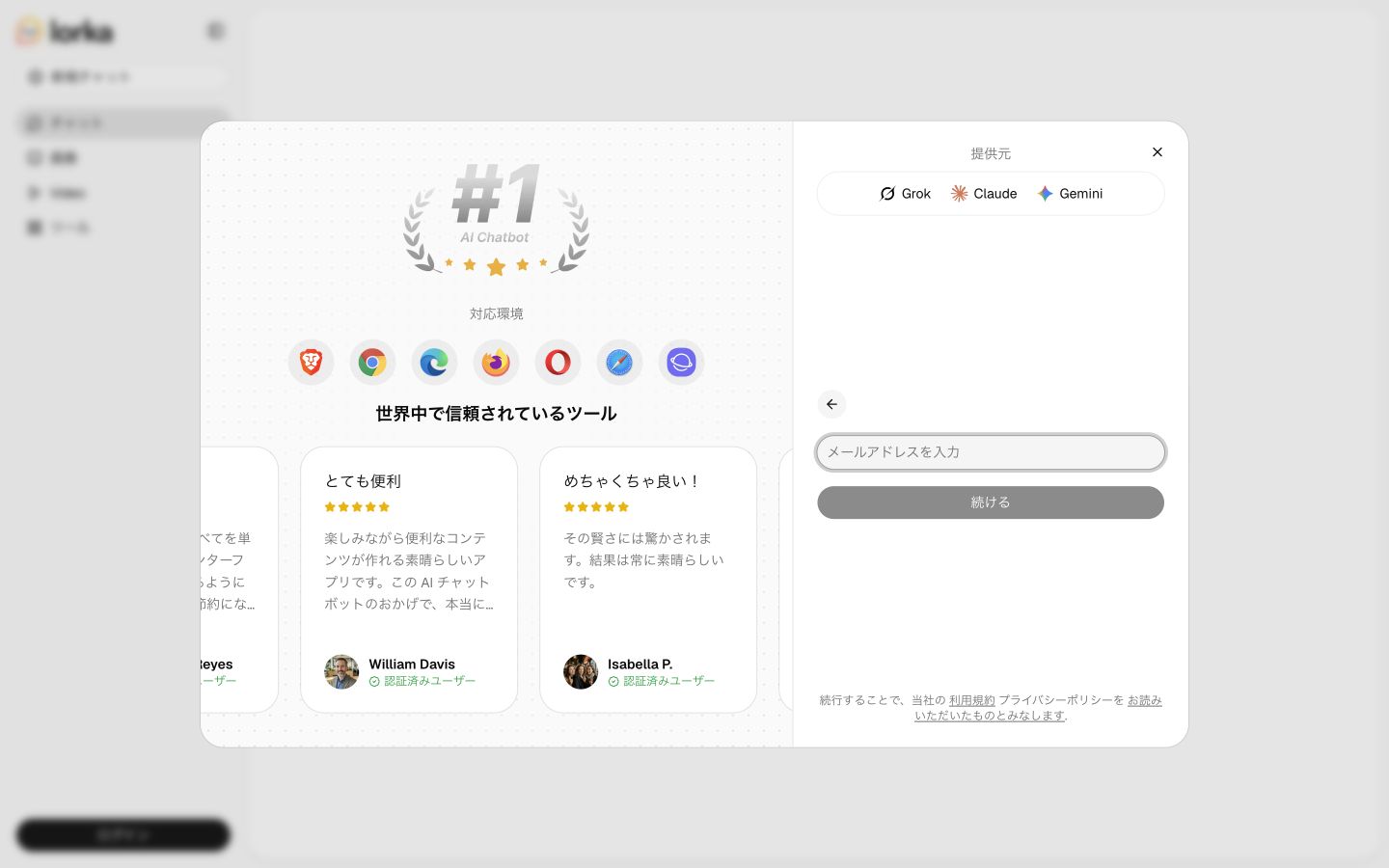Close the sign-in dialog with the X
Viewport: 1389px width, 868px height.
tap(1157, 152)
